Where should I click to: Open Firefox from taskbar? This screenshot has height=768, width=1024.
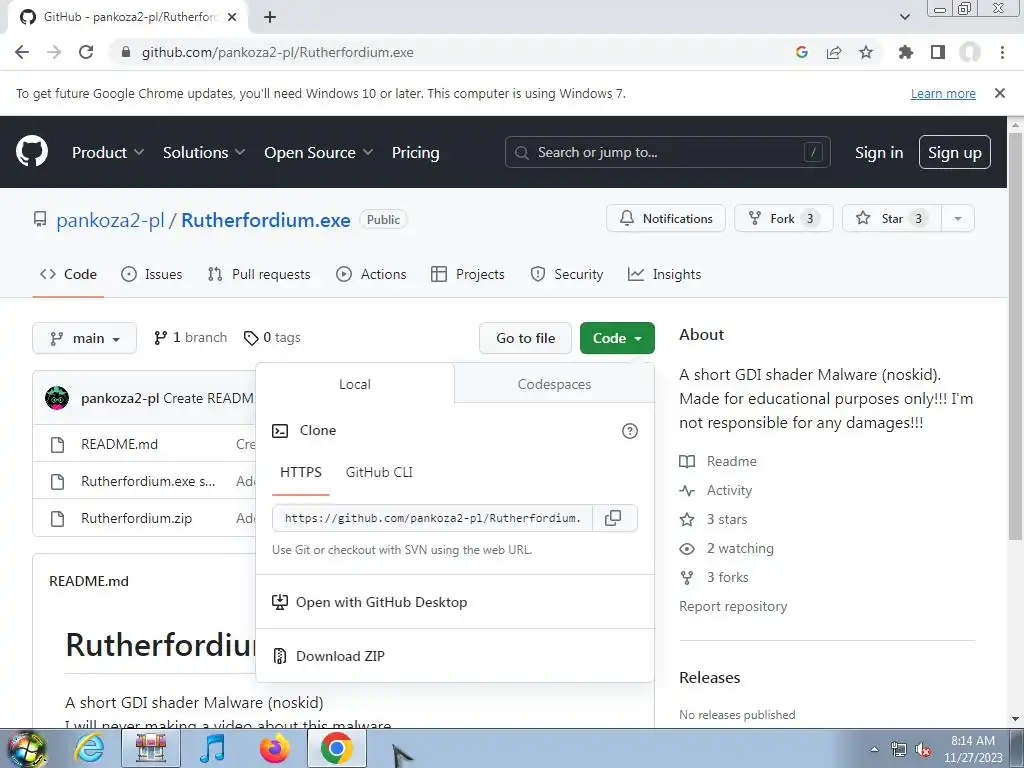[274, 748]
